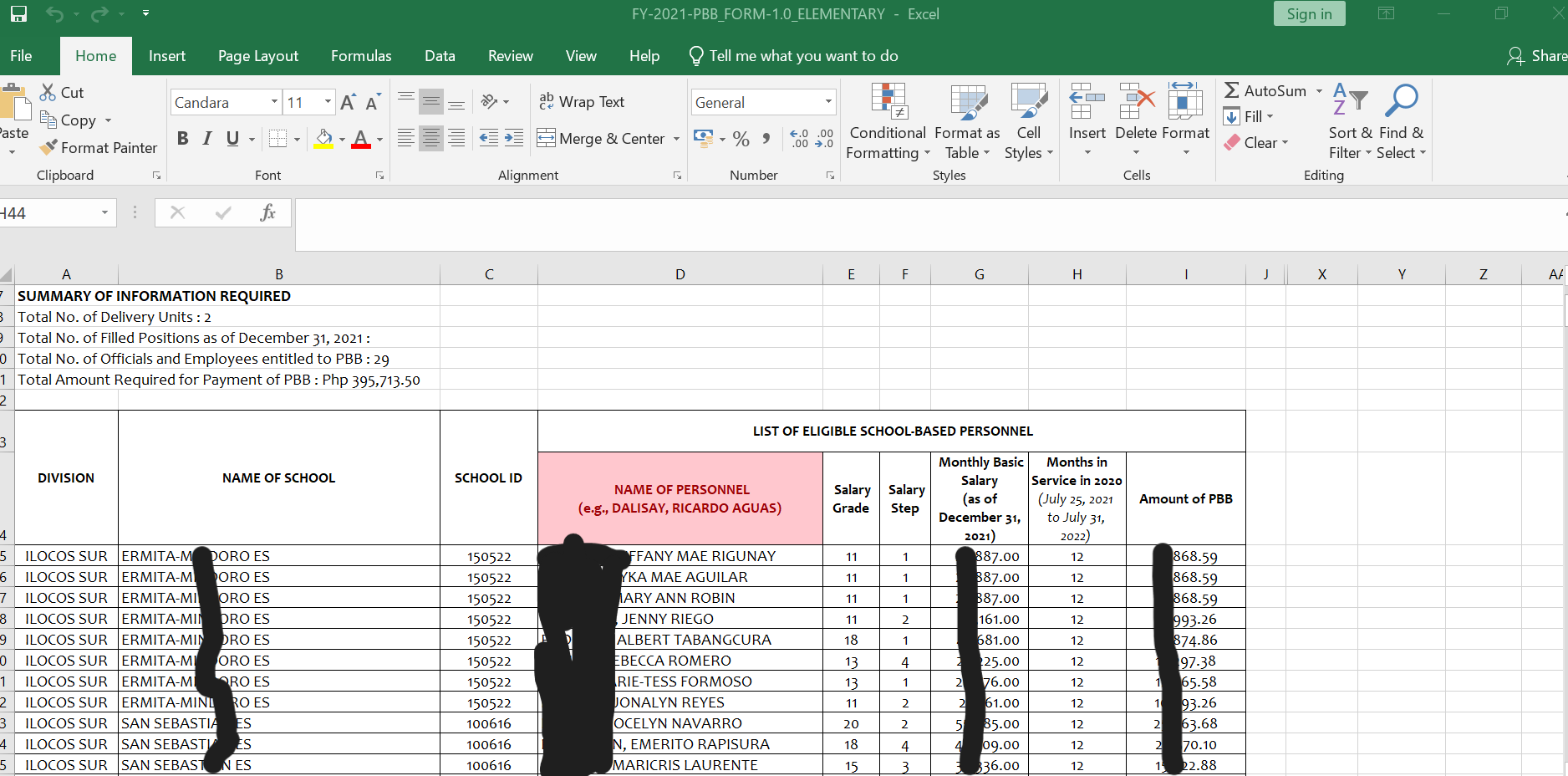Click Insert Function fx button
The height and width of the screenshot is (776, 1568).
pos(267,213)
